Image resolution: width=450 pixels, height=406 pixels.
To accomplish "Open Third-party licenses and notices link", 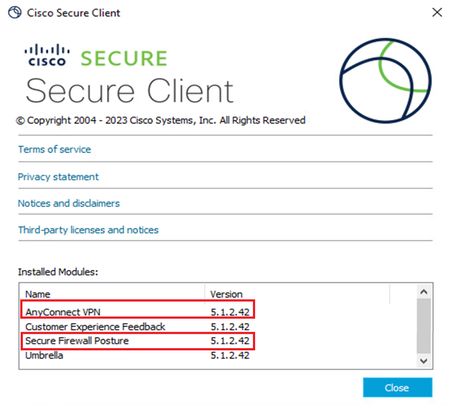I will coord(88,230).
